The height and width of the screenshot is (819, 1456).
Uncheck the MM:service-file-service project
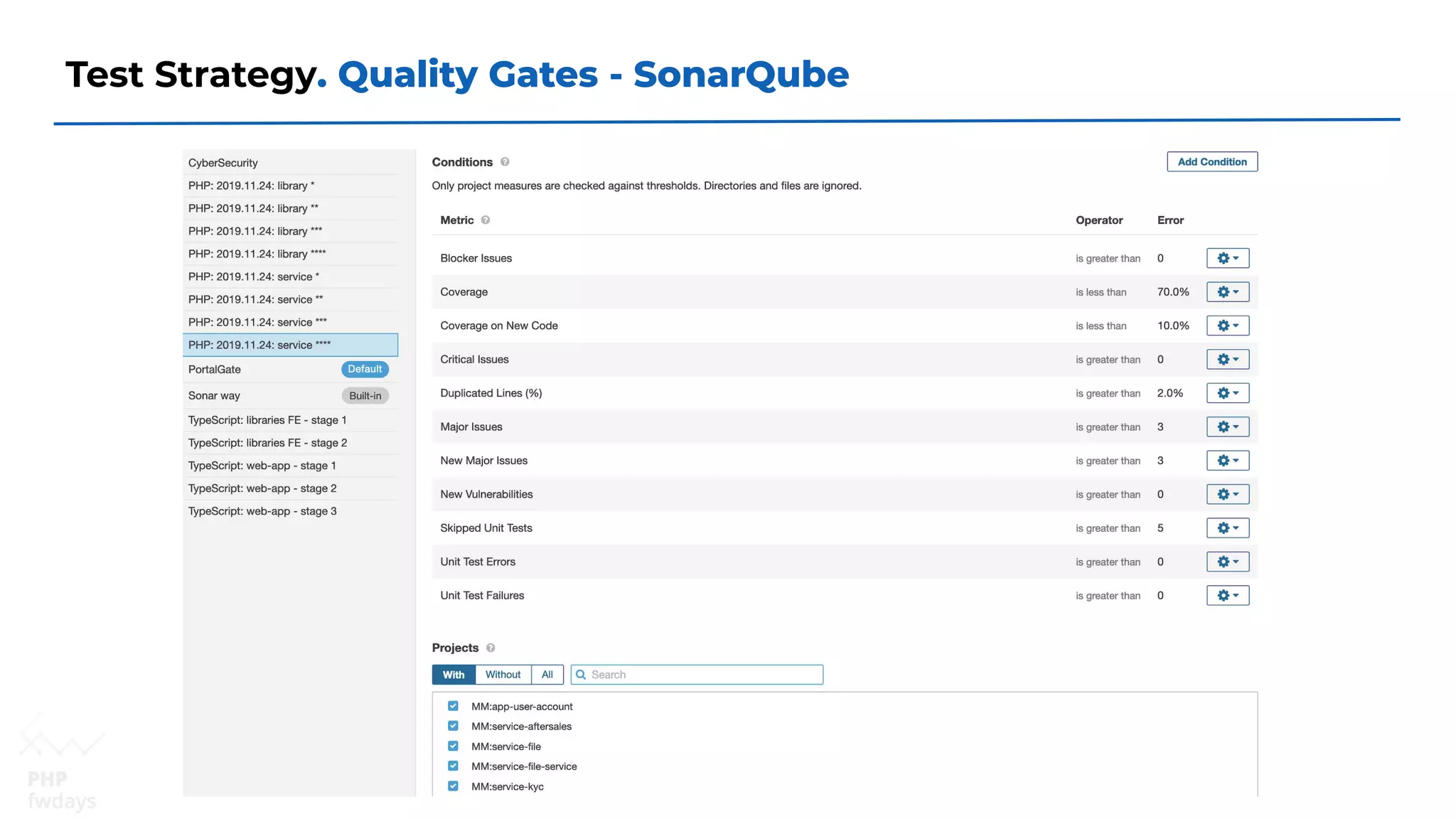[x=453, y=766]
